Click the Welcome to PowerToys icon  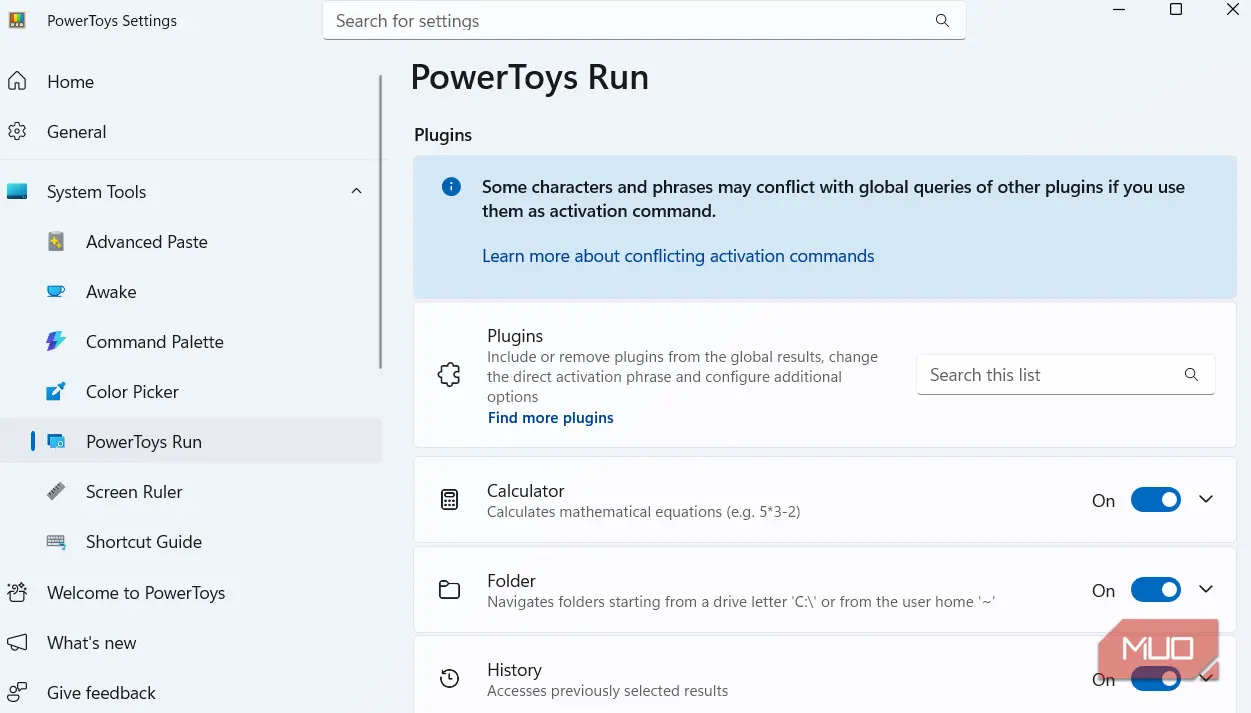(x=17, y=593)
